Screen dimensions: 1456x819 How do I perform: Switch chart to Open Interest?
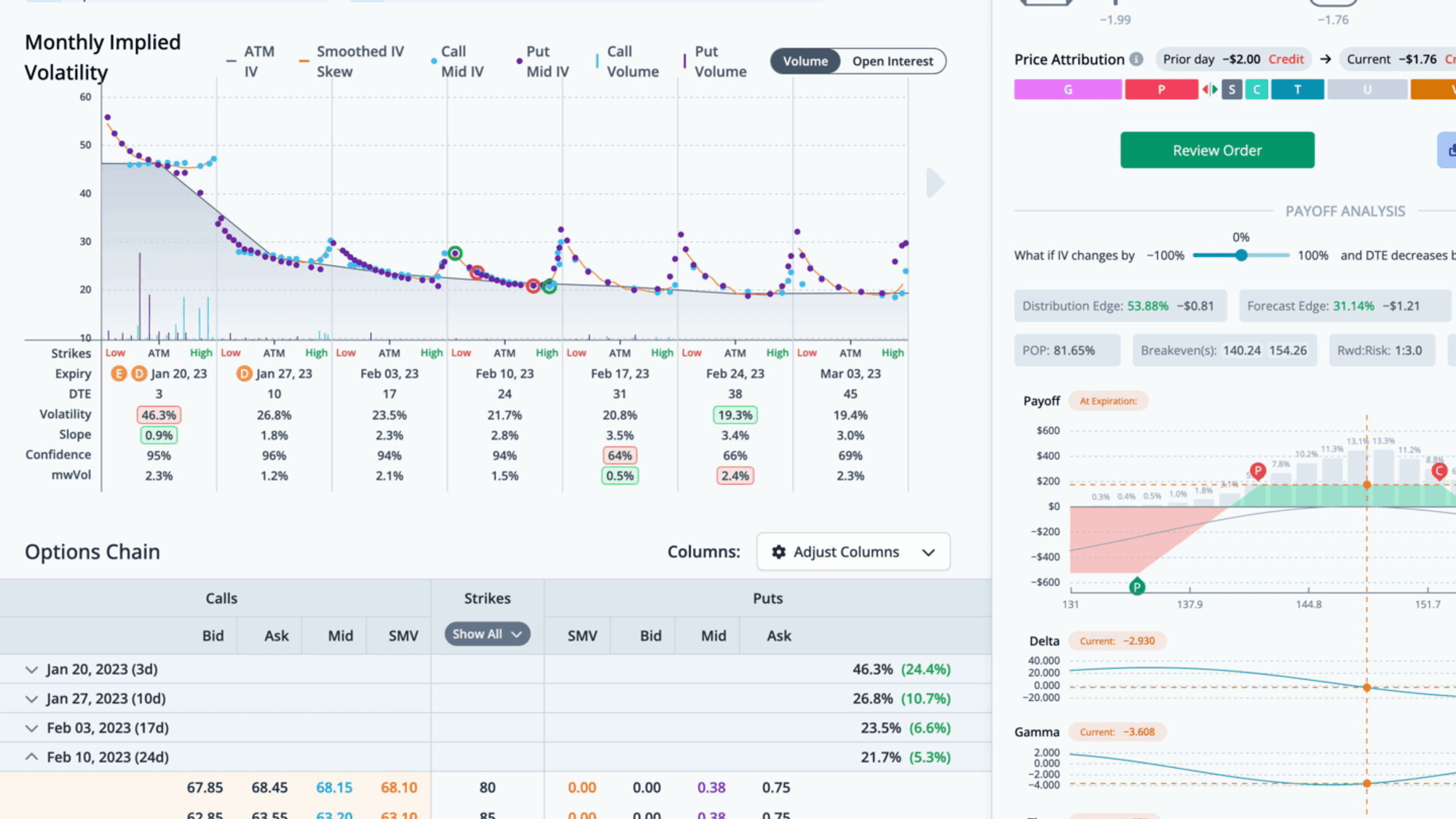(893, 61)
